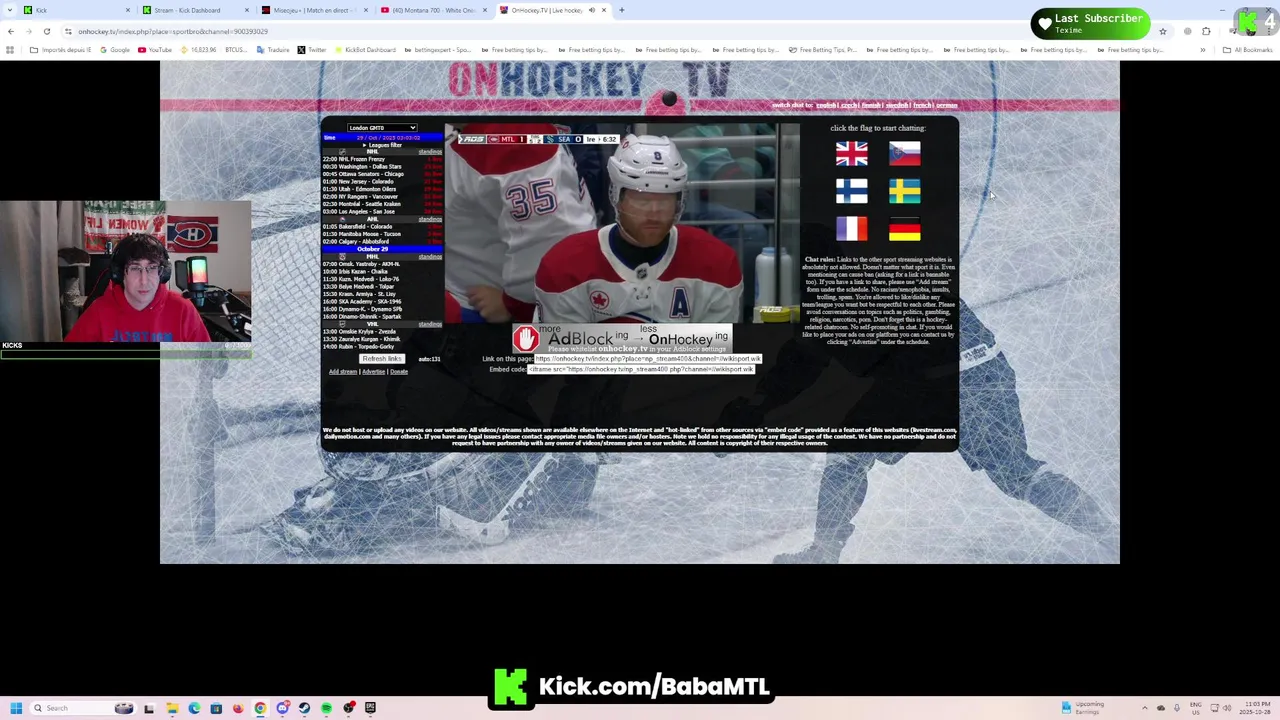Go back with the browser back arrow
Image resolution: width=1280 pixels, height=720 pixels.
point(11,31)
